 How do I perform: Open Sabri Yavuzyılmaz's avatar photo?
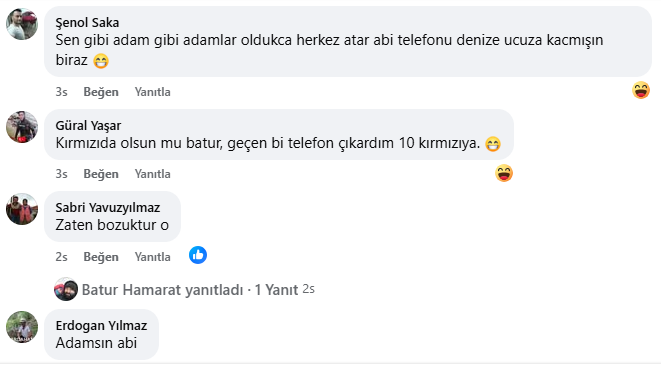22,209
